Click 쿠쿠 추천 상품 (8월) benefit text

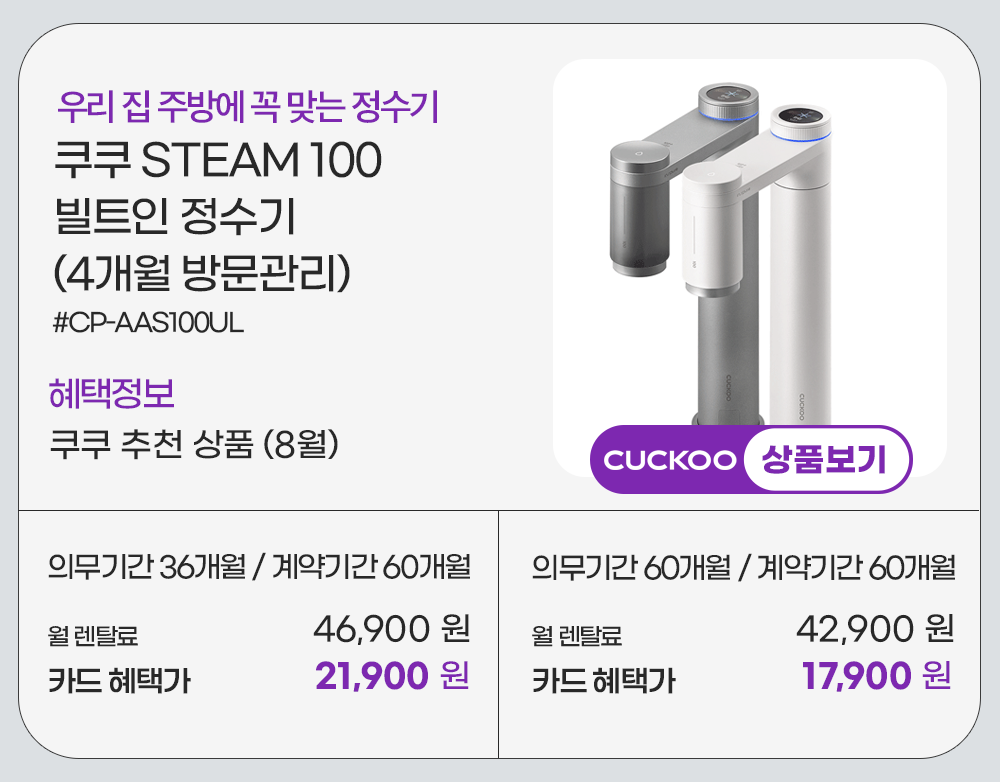pos(196,444)
